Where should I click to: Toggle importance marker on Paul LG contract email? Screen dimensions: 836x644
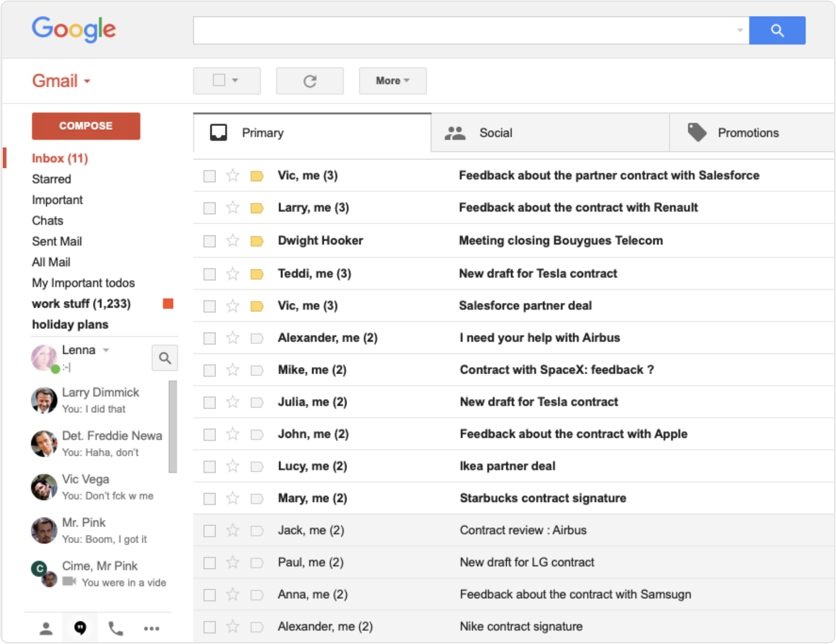(x=257, y=562)
